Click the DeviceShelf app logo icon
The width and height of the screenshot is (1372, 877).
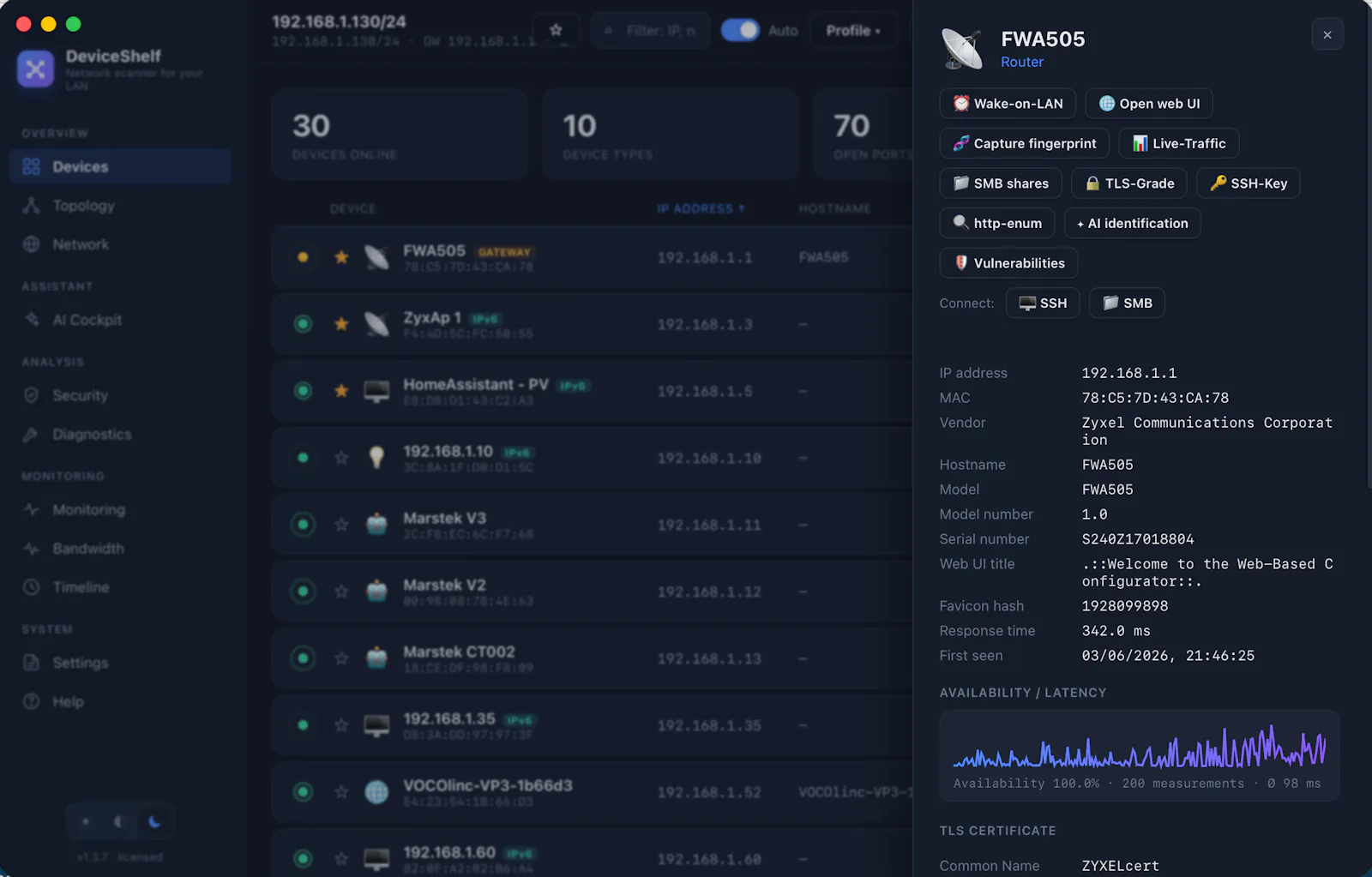pos(35,69)
